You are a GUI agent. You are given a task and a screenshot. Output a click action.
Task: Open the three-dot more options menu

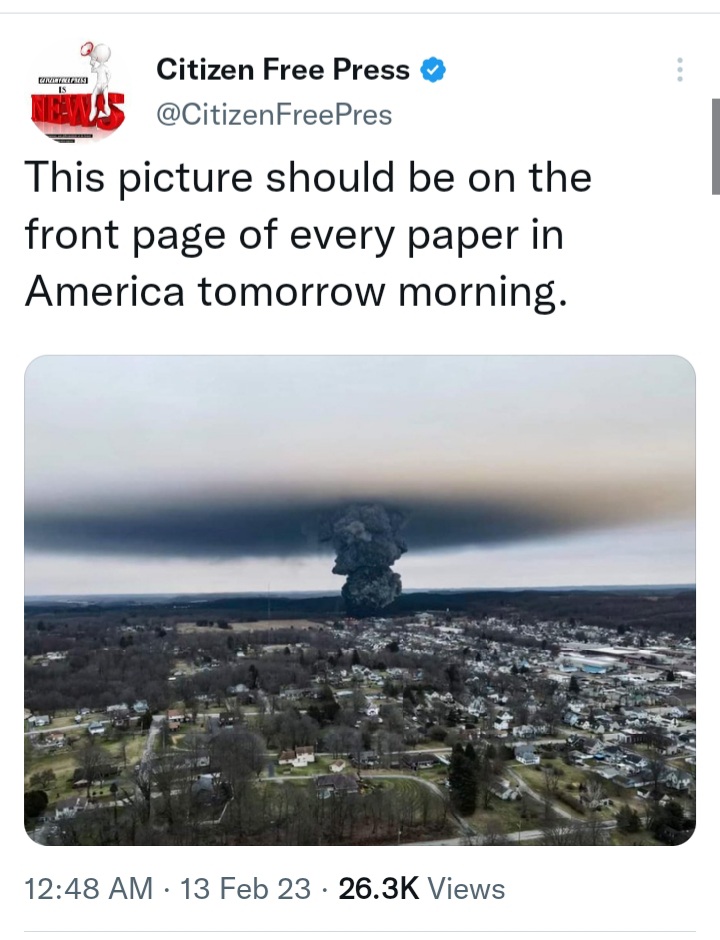(x=679, y=70)
